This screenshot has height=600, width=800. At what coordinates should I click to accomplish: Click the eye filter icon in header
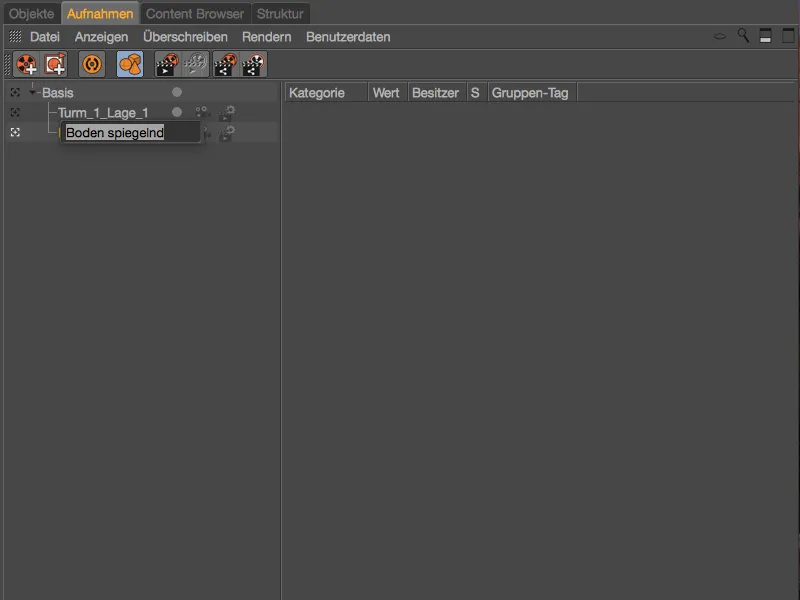pyautogui.click(x=720, y=36)
